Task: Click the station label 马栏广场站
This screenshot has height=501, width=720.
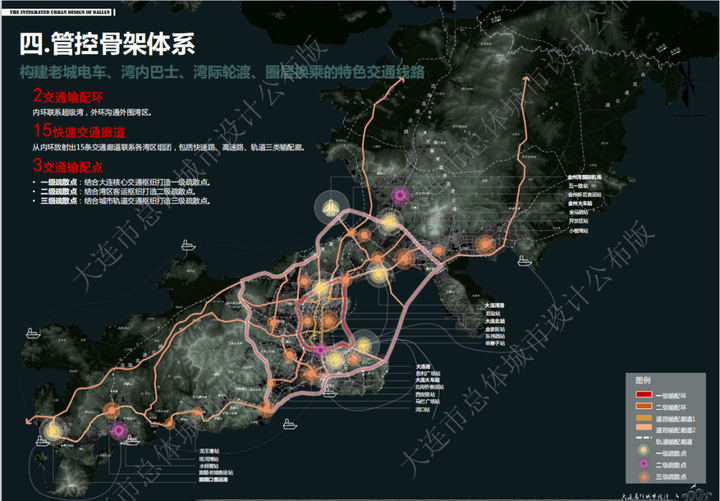Action: pos(428,401)
